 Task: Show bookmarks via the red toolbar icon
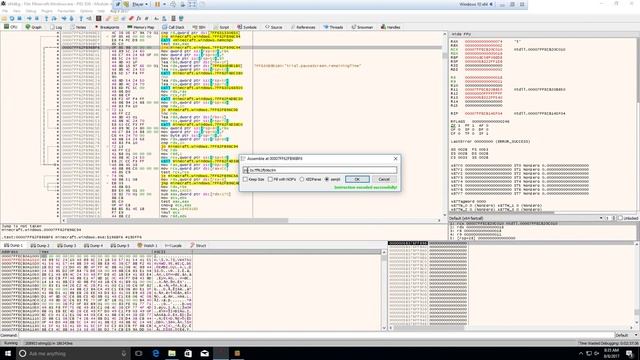point(131,18)
